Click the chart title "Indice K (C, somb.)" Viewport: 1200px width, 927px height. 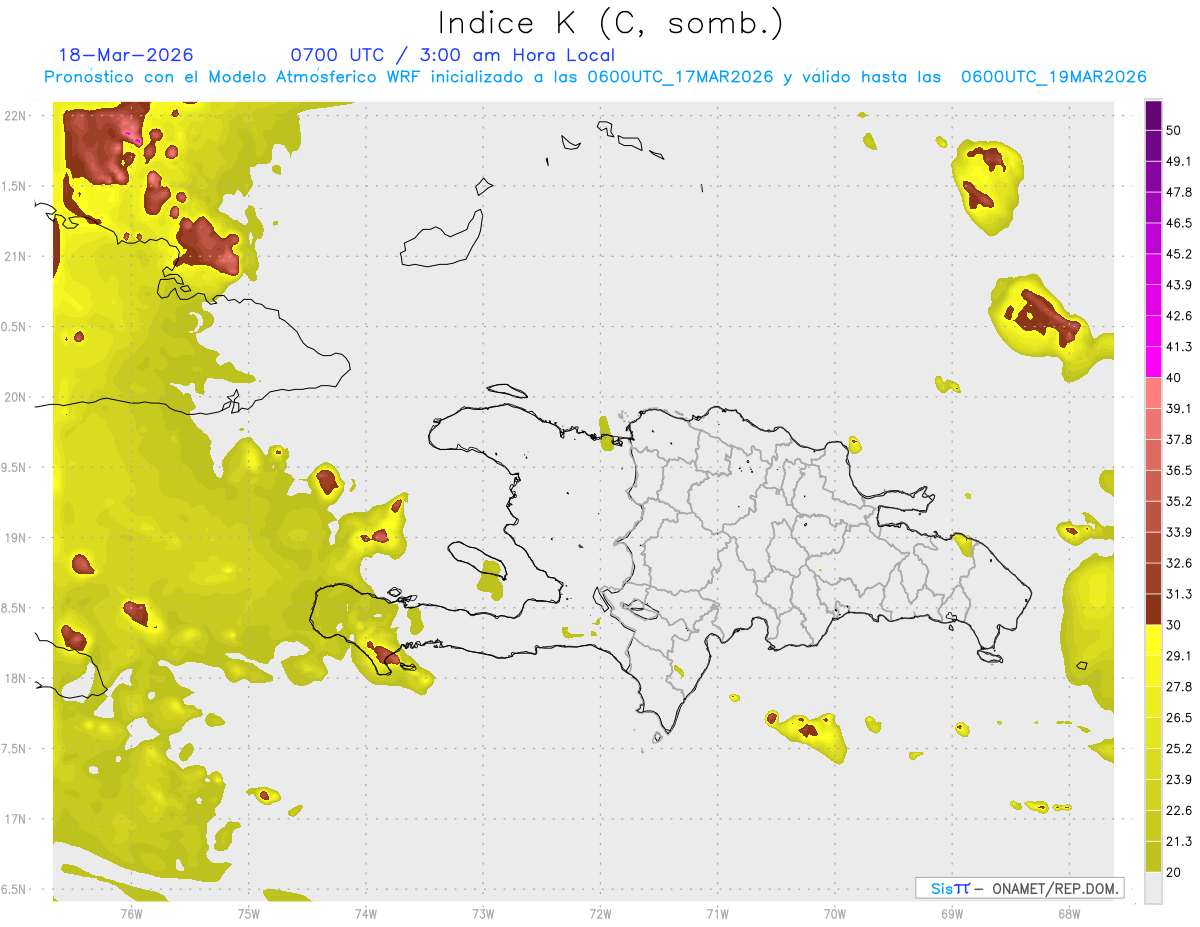point(610,23)
